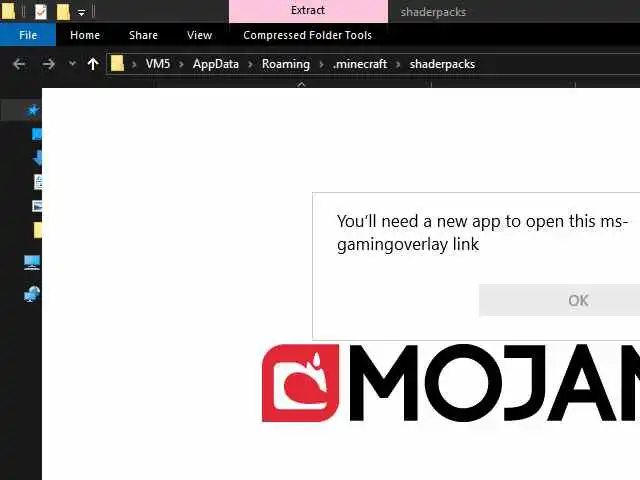The image size is (640, 480).
Task: Go back with the Back arrow
Action: 19,64
